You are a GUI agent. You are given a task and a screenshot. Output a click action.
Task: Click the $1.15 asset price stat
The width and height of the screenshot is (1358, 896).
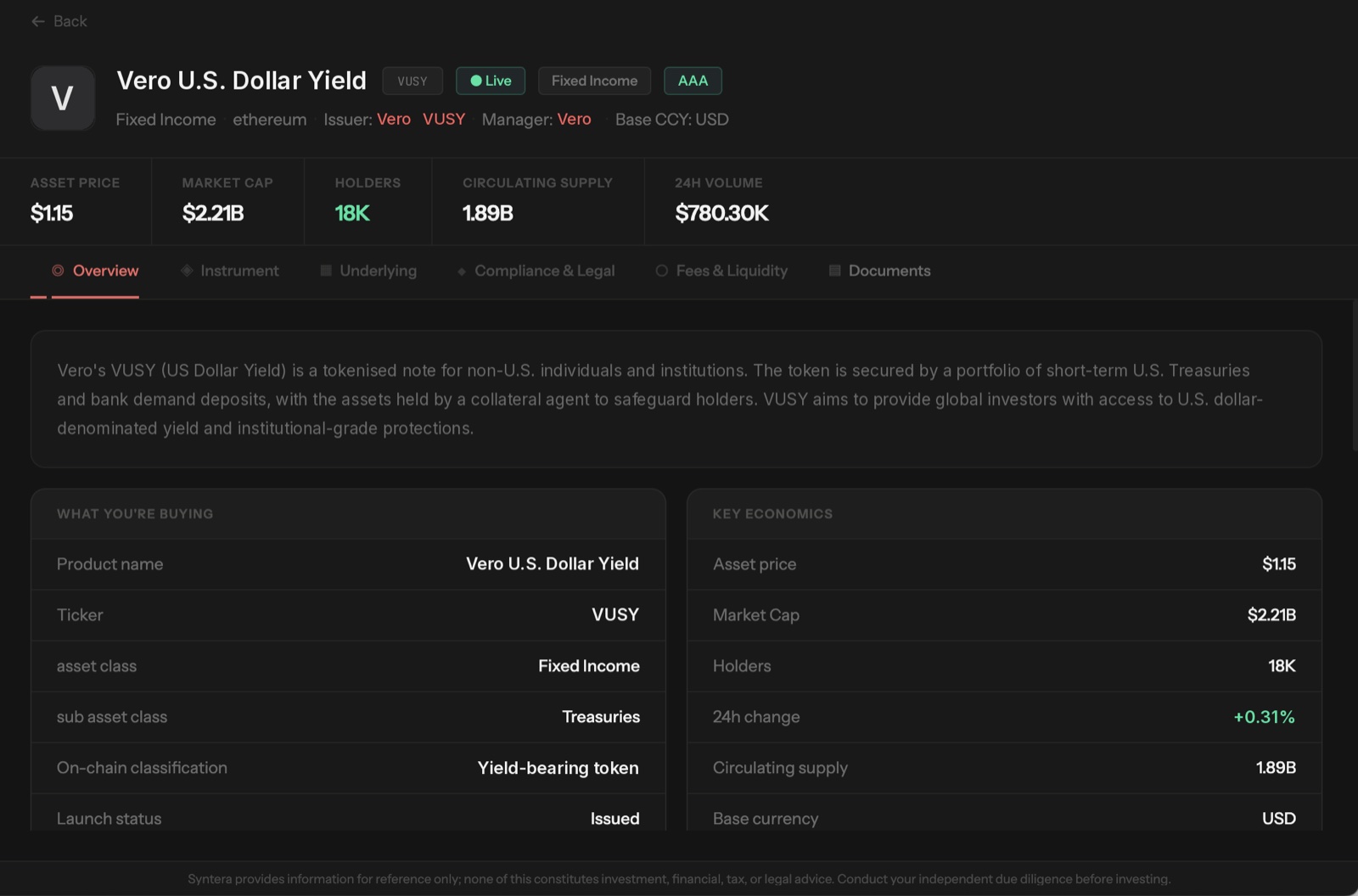point(52,213)
